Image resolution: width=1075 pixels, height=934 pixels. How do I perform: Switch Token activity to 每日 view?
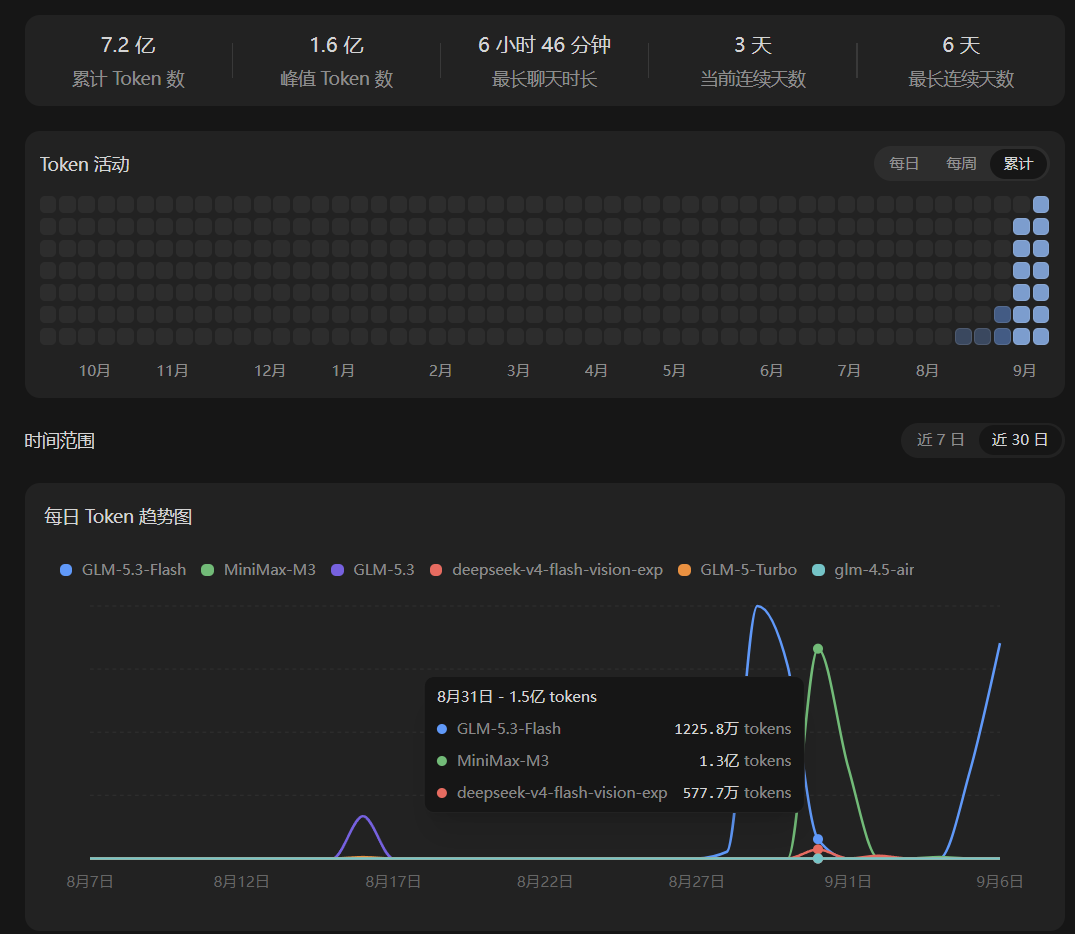tap(904, 164)
